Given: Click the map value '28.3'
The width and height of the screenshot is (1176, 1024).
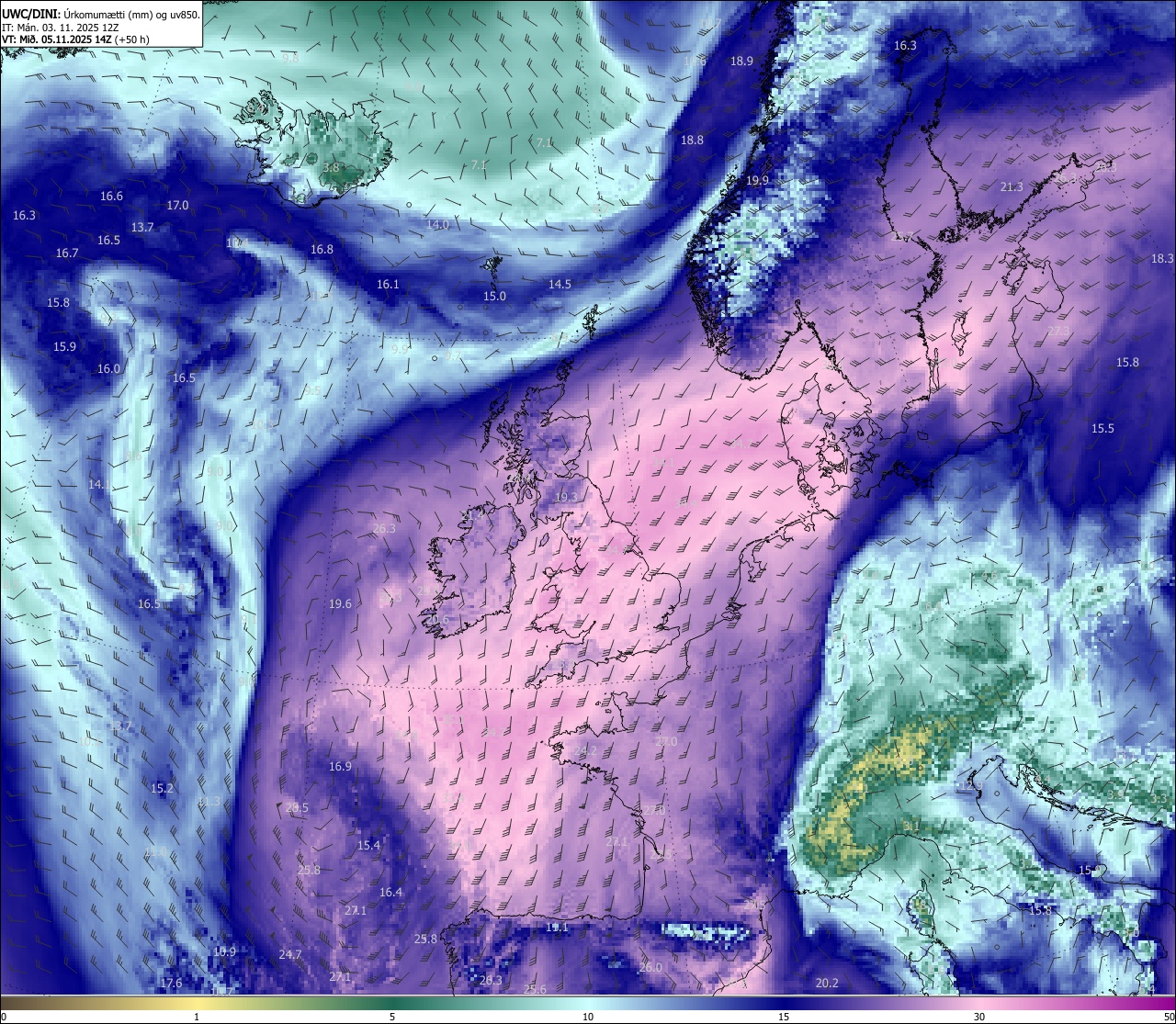Looking at the screenshot, I should [x=491, y=980].
